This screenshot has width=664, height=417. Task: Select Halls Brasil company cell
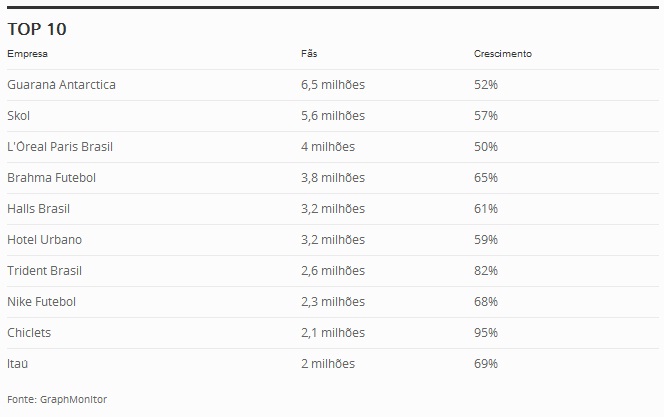pyautogui.click(x=39, y=209)
